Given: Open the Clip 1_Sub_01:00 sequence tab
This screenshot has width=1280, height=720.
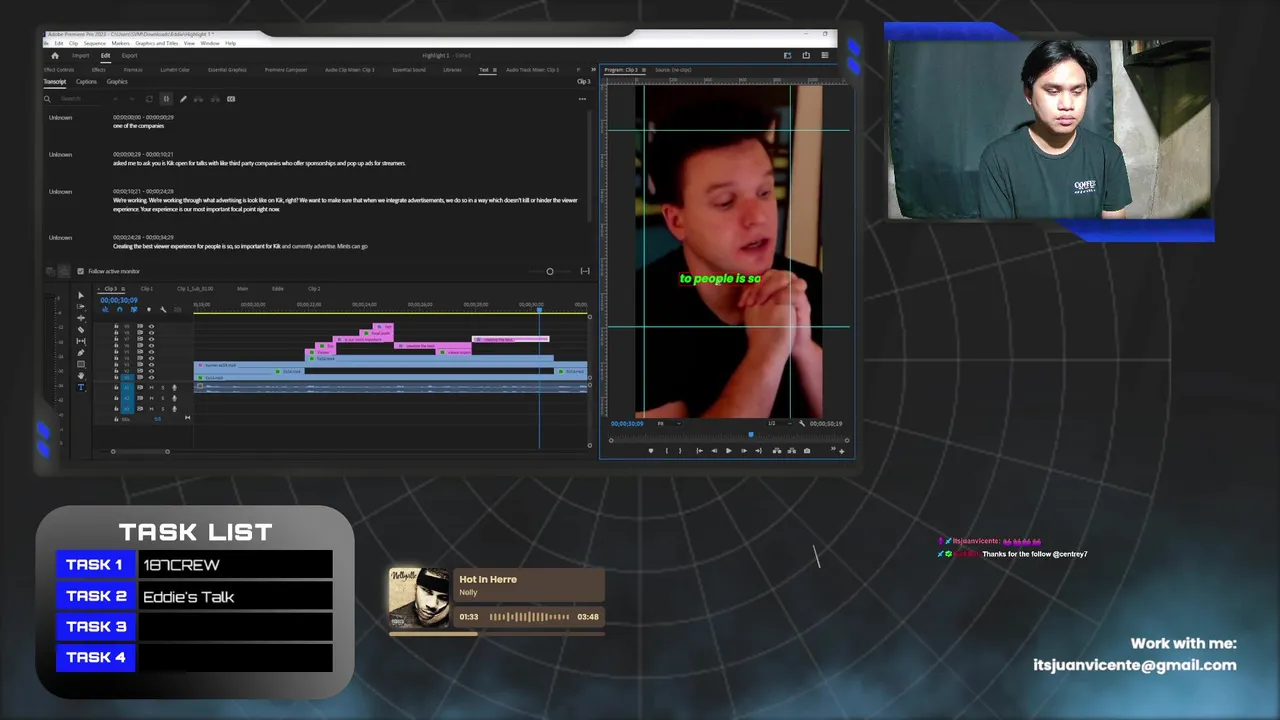Looking at the screenshot, I should (x=195, y=289).
